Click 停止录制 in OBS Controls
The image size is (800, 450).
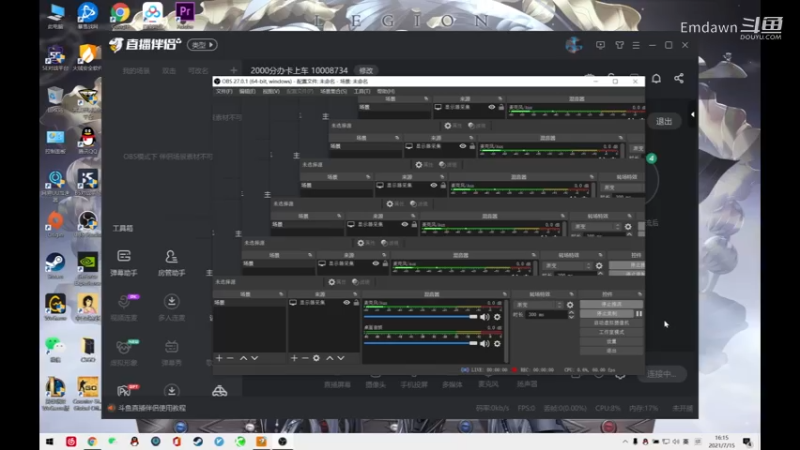607,313
